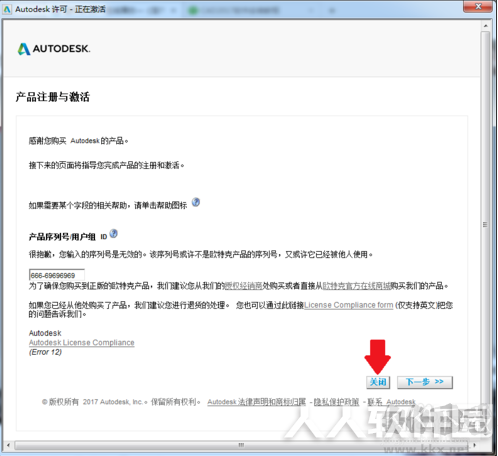Viewport: 498px width, 456px height.
Task: Click the help icon after the help hint sentence
Action: tap(196, 202)
